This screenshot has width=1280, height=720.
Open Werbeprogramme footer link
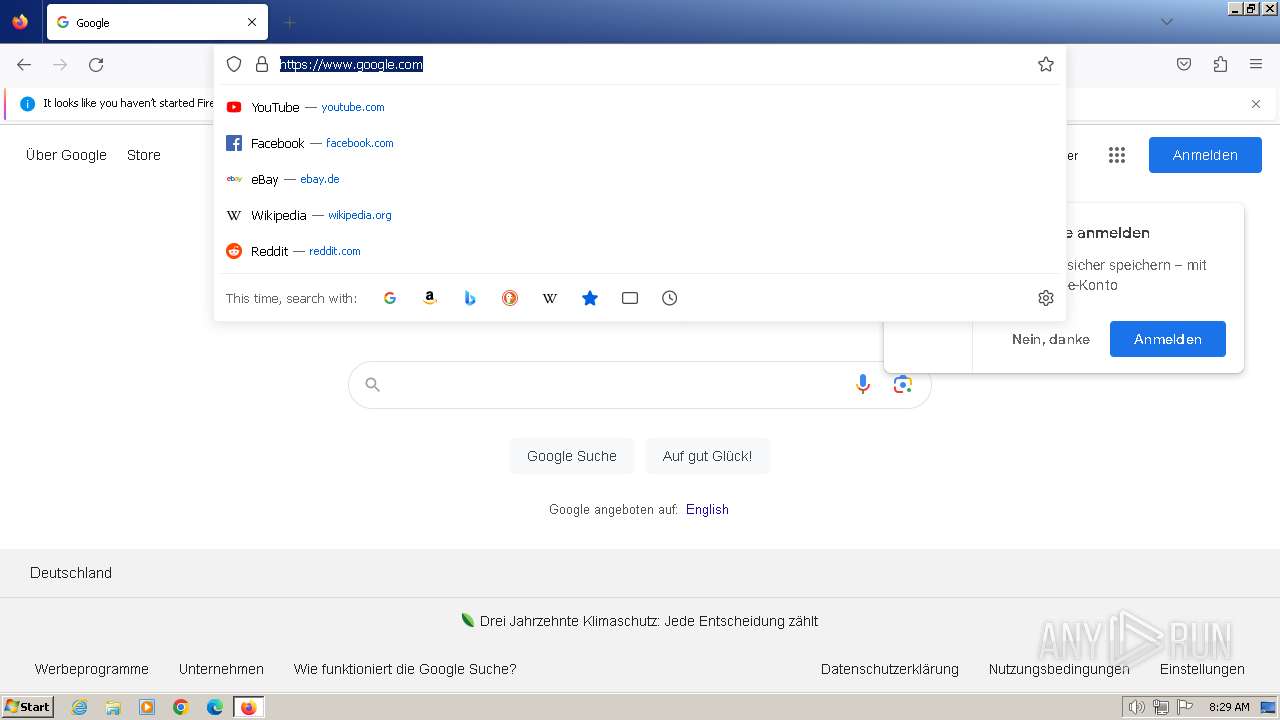92,669
